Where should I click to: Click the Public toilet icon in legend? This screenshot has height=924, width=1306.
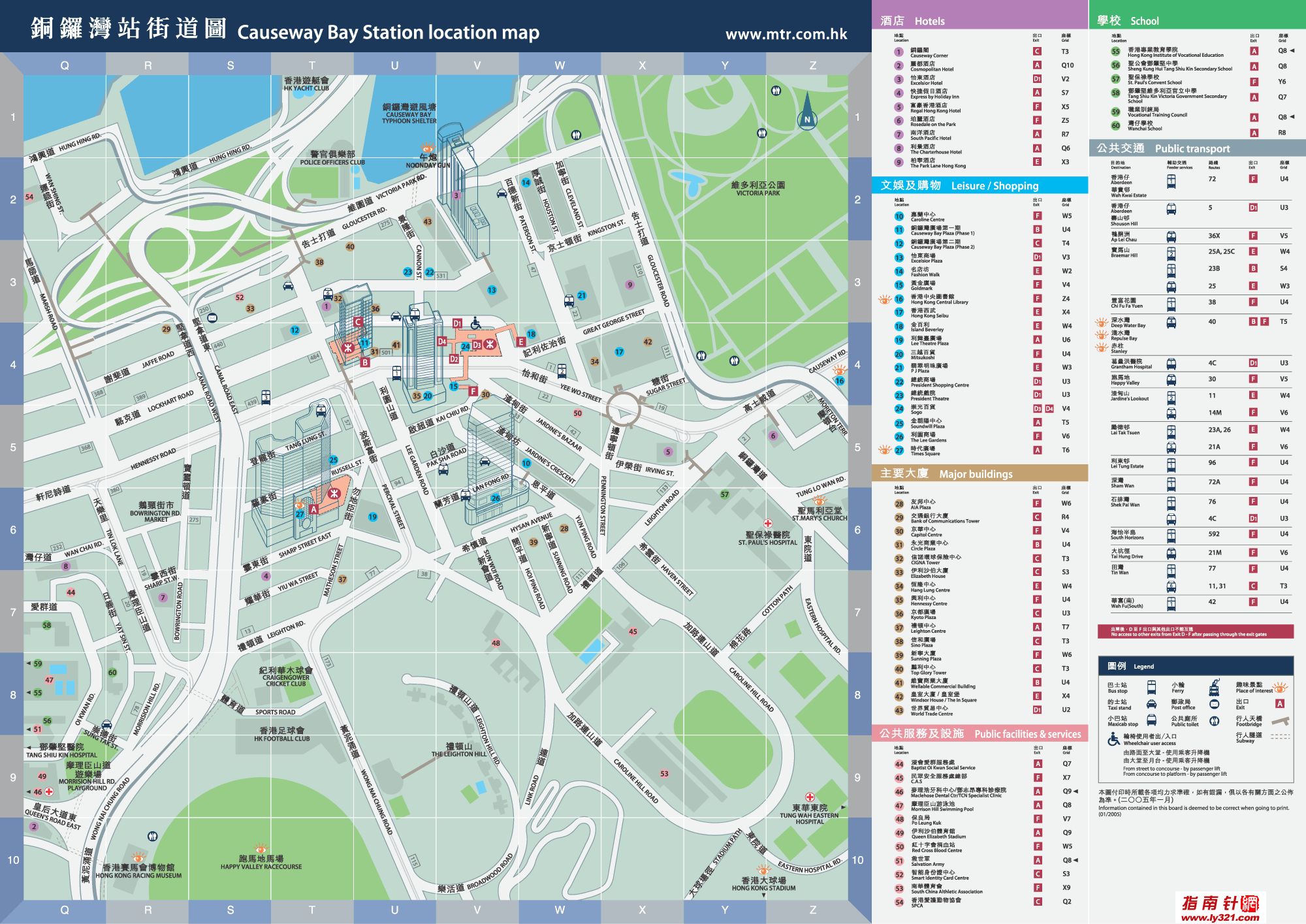click(x=1214, y=721)
